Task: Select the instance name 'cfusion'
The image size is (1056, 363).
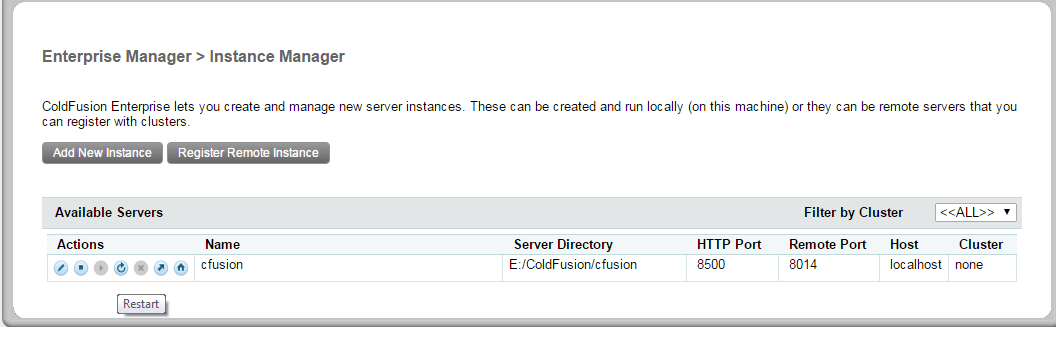Action: tap(222, 265)
